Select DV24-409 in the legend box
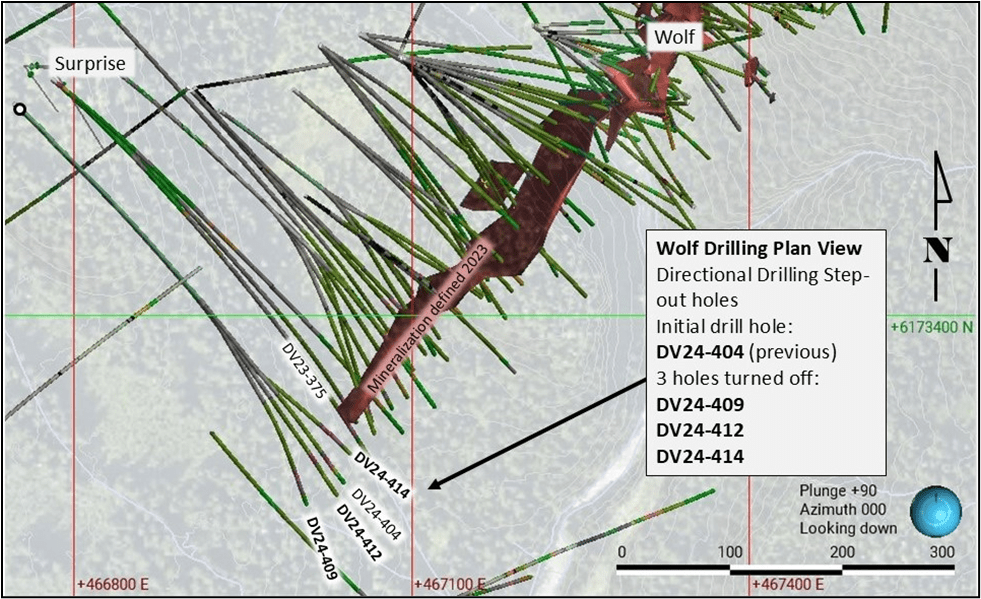981x599 pixels. click(699, 405)
